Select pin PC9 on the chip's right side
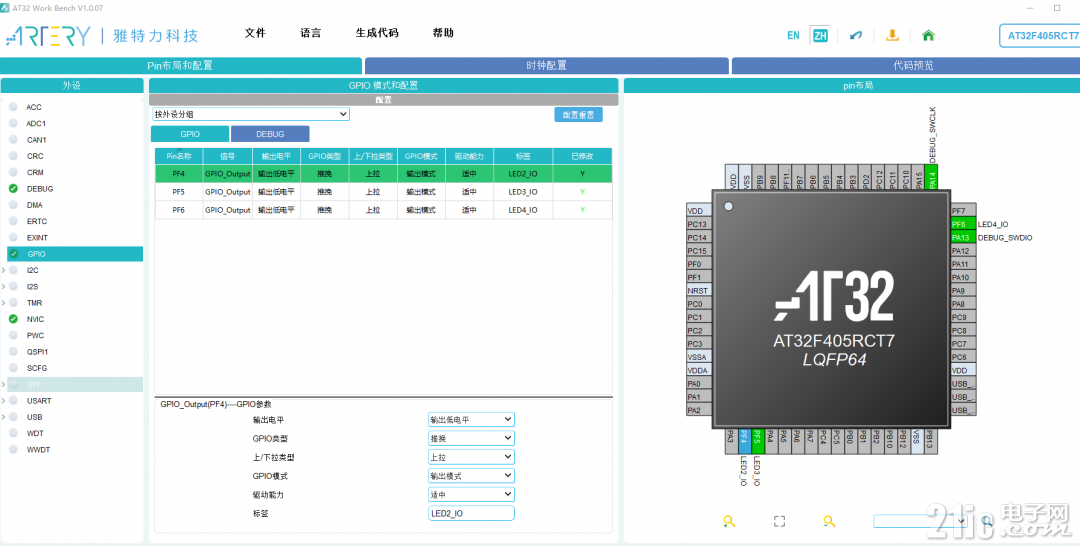Screen dimensions: 1080x546 (963, 317)
